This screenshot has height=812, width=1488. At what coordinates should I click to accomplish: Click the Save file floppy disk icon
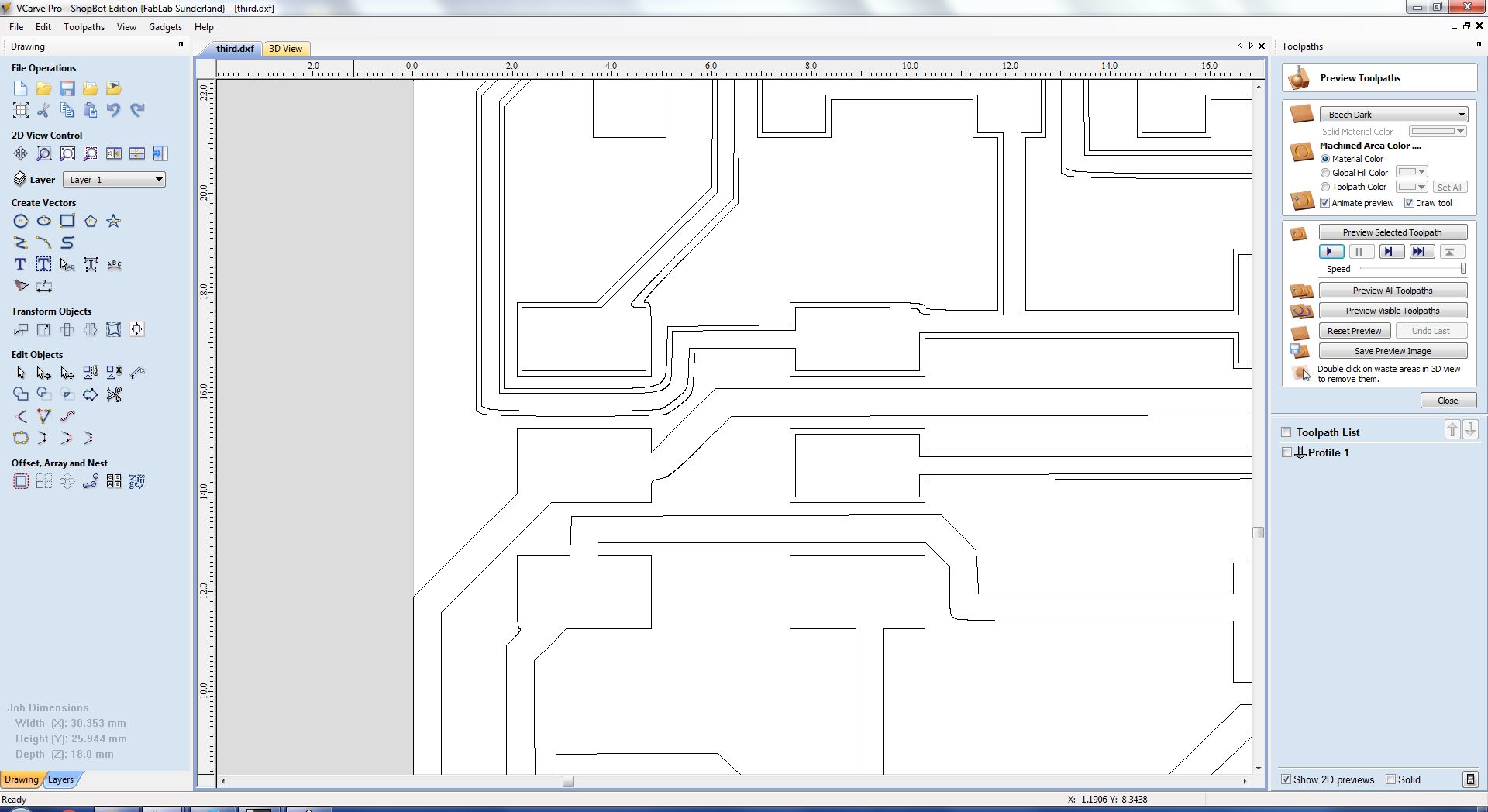click(67, 88)
